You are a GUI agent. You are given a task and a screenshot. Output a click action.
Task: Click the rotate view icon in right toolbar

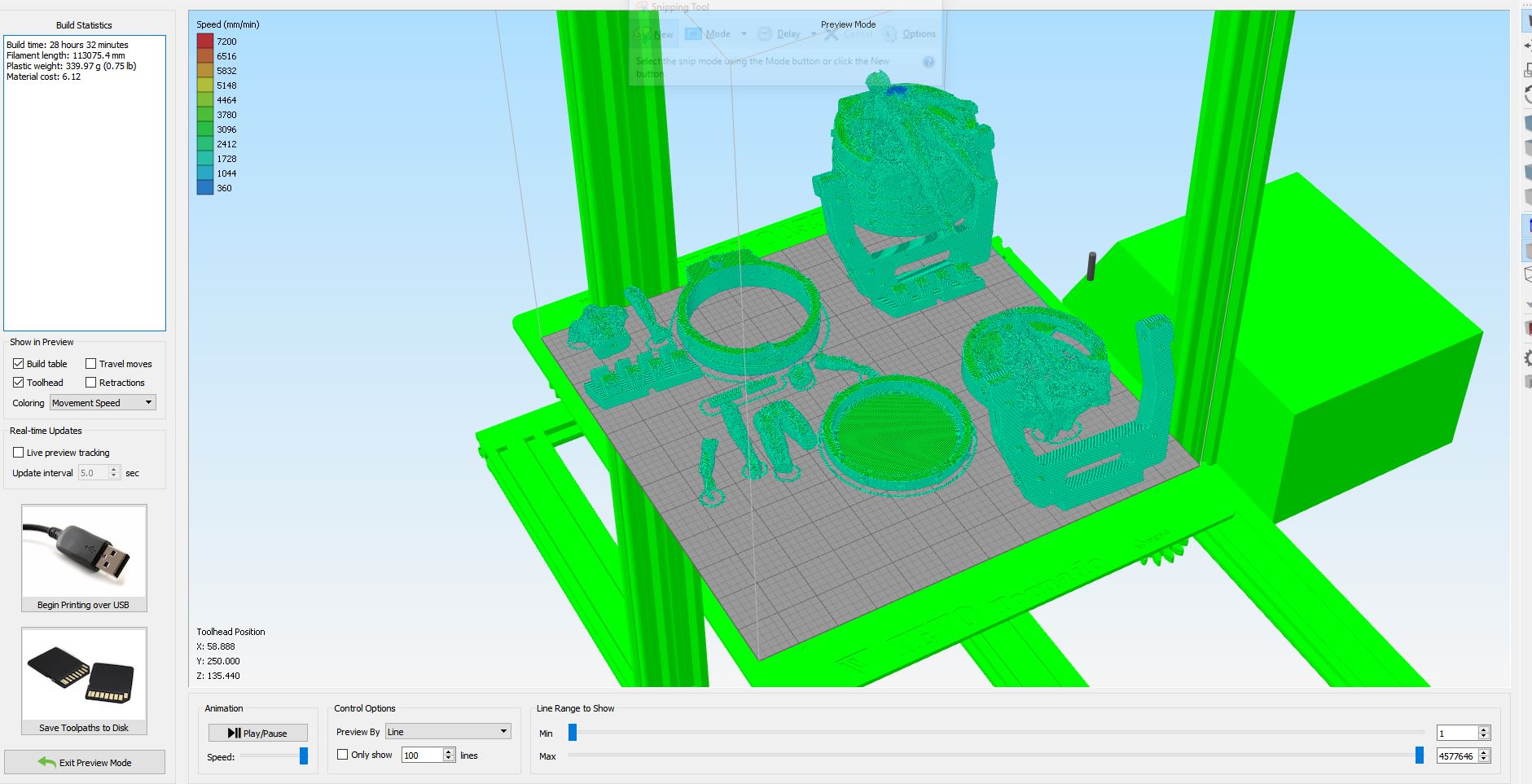pos(1527,95)
